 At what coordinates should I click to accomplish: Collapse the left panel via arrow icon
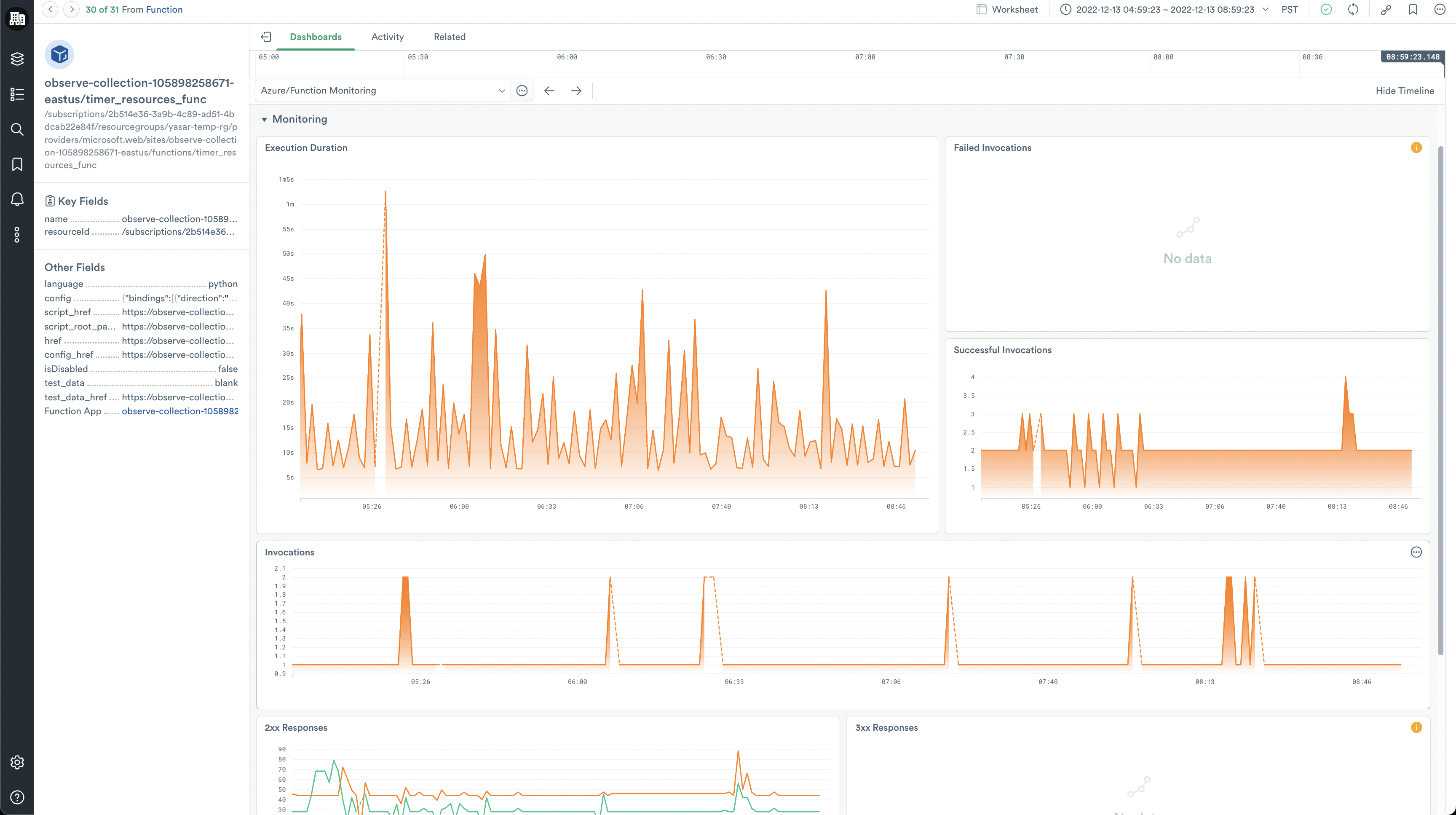click(266, 37)
